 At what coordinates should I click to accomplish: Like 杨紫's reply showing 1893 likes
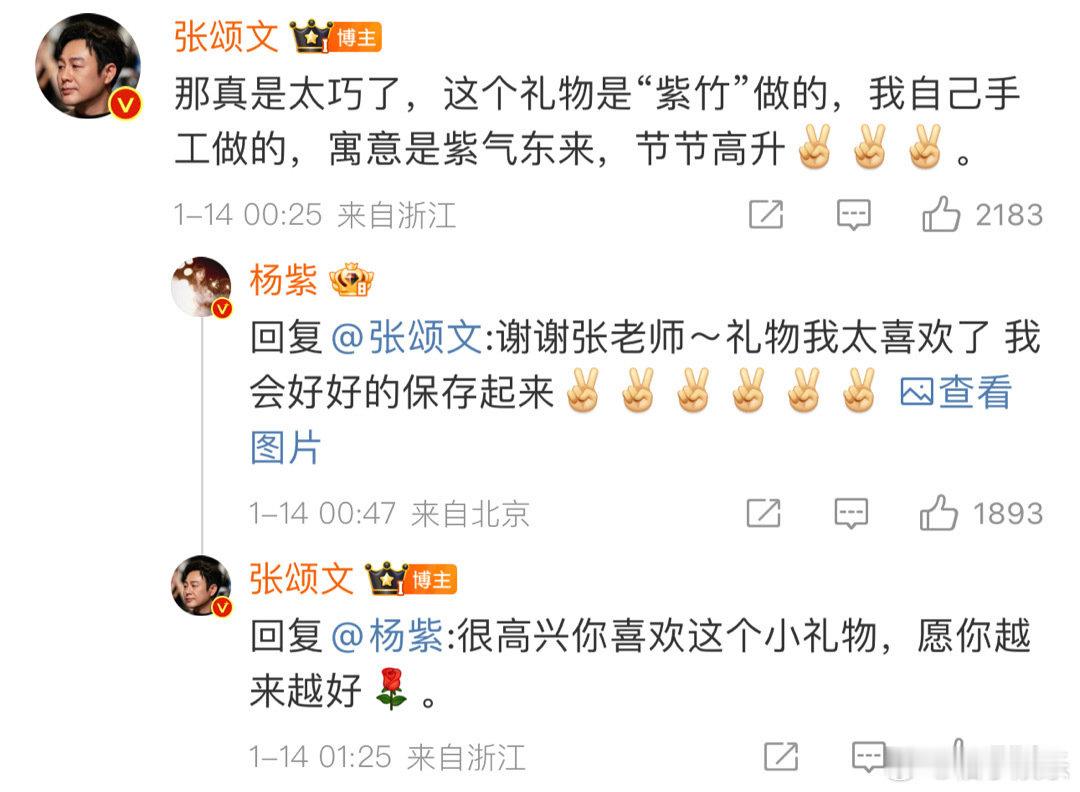tap(938, 512)
